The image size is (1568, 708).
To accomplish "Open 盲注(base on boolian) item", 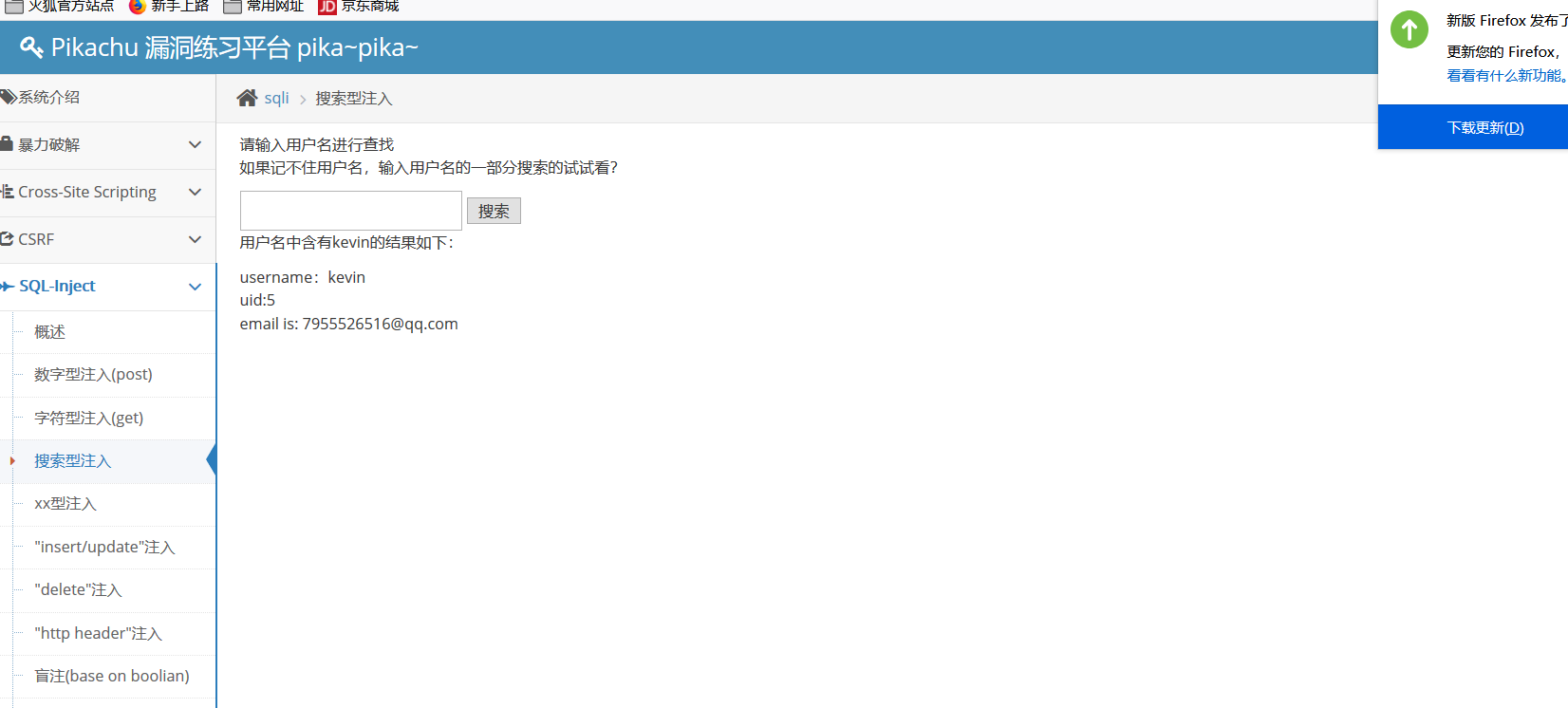I will click(114, 677).
